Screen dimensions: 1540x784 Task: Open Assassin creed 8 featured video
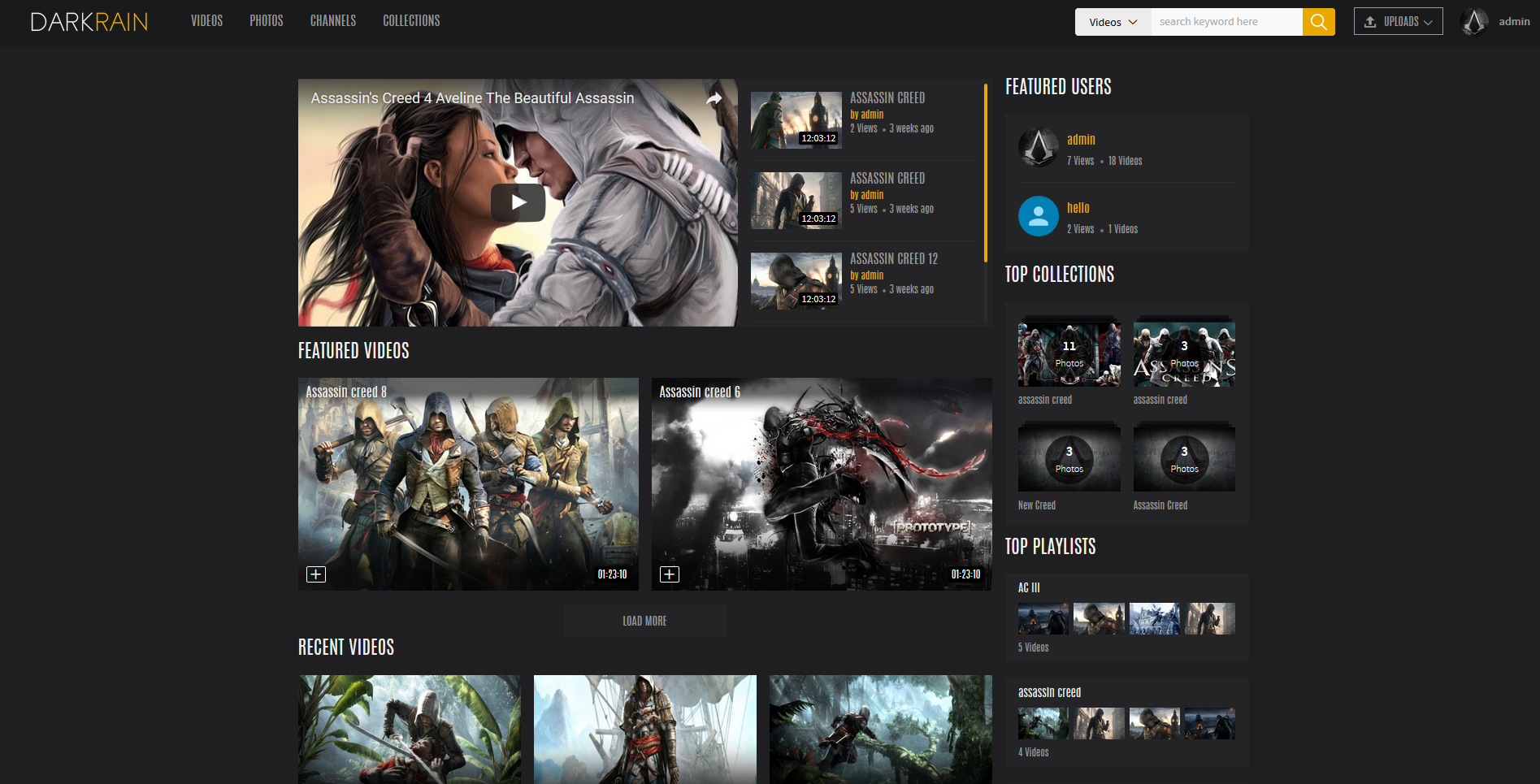pyautogui.click(x=468, y=484)
